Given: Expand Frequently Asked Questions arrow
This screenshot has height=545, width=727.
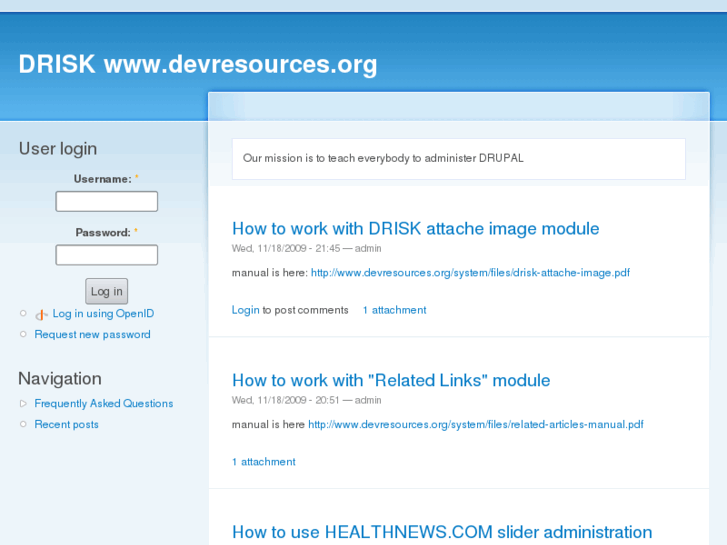Looking at the screenshot, I should point(23,404).
